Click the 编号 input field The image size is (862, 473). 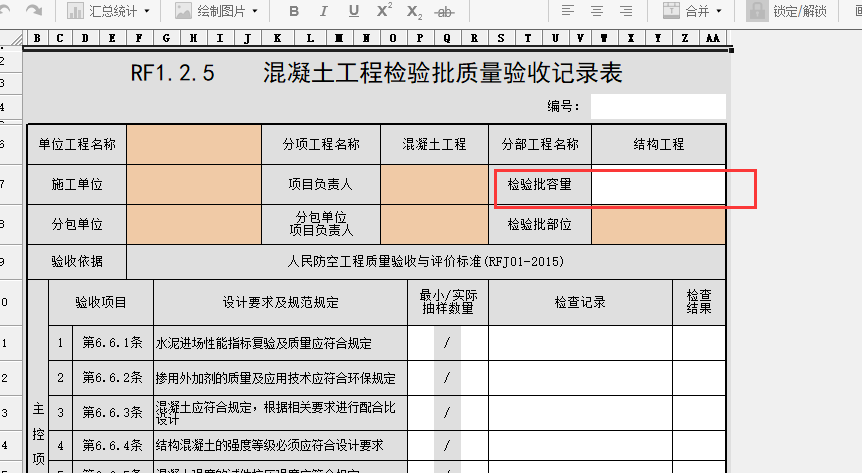click(x=657, y=106)
